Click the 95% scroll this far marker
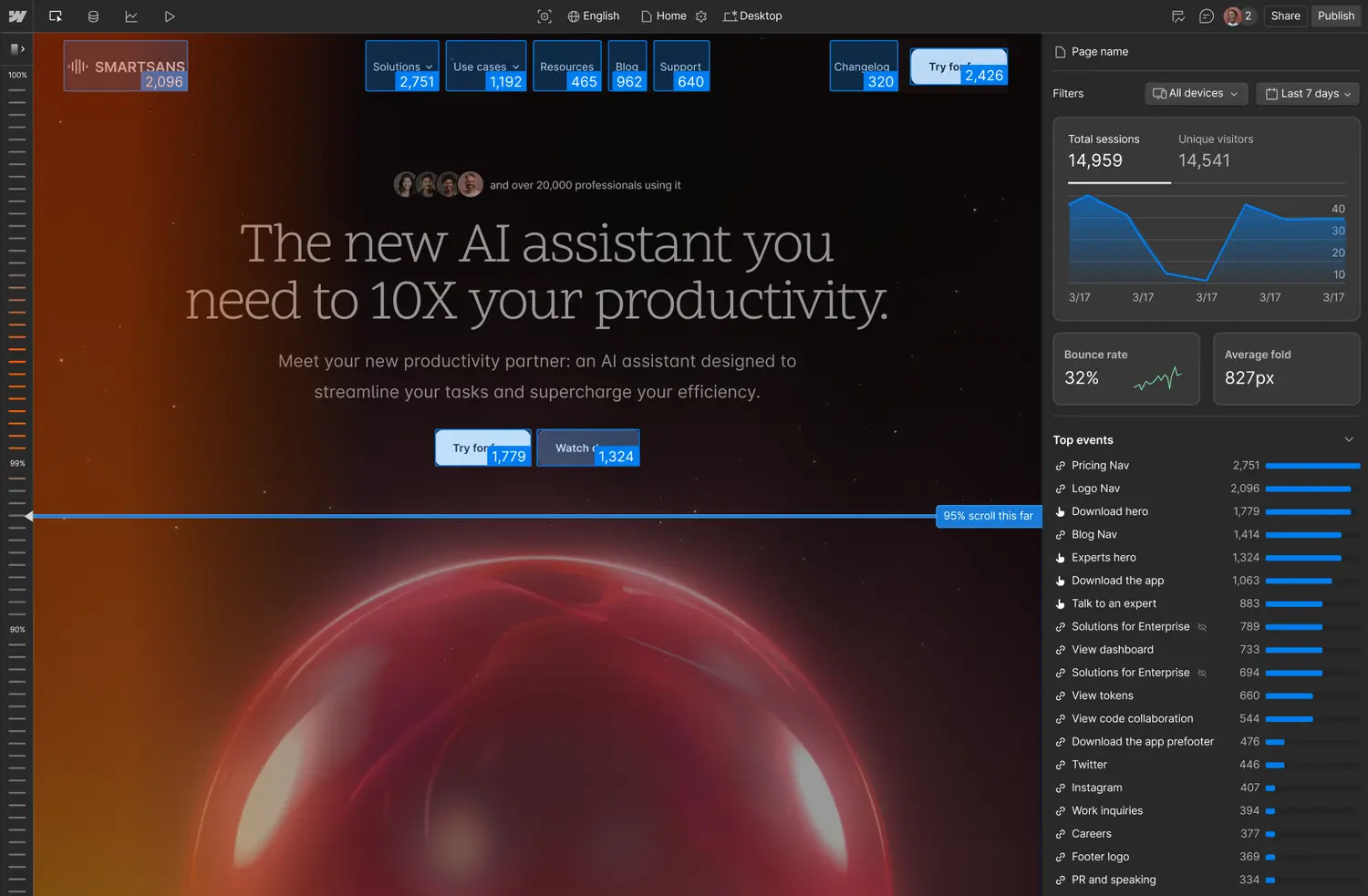 tap(989, 516)
